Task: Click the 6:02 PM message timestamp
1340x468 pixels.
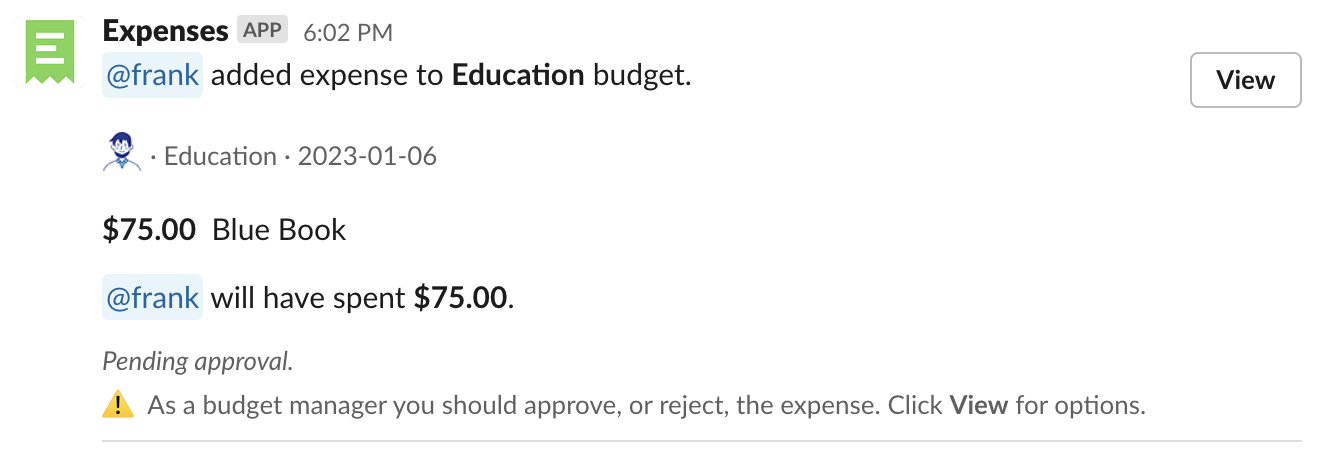Action: point(348,32)
